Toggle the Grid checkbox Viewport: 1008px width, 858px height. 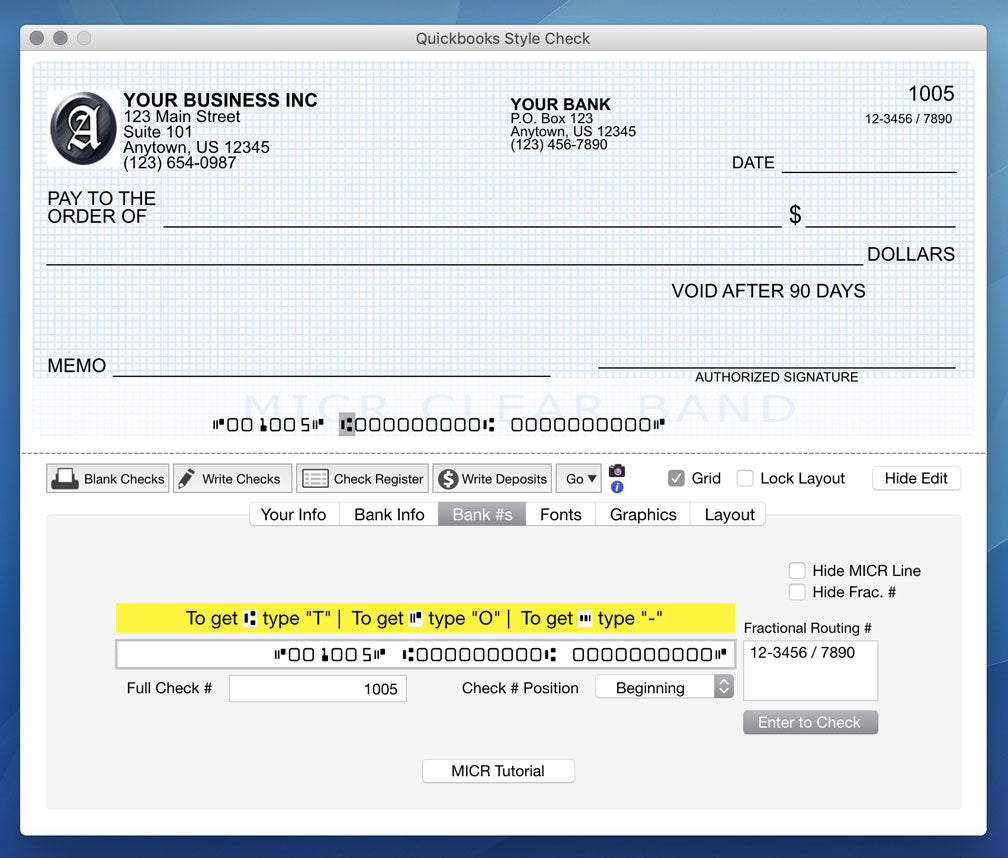[x=676, y=478]
